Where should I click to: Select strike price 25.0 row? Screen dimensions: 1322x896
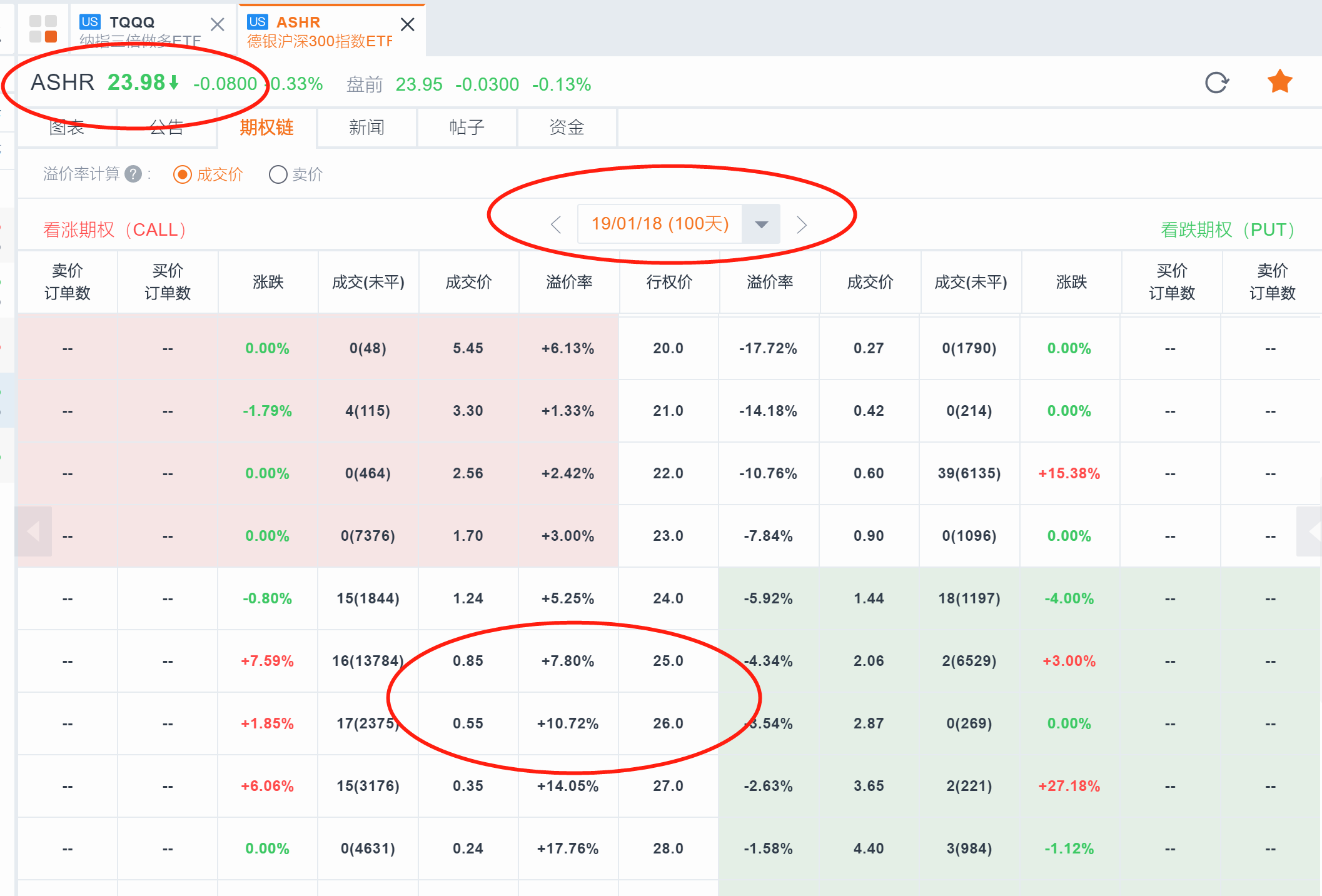click(669, 661)
